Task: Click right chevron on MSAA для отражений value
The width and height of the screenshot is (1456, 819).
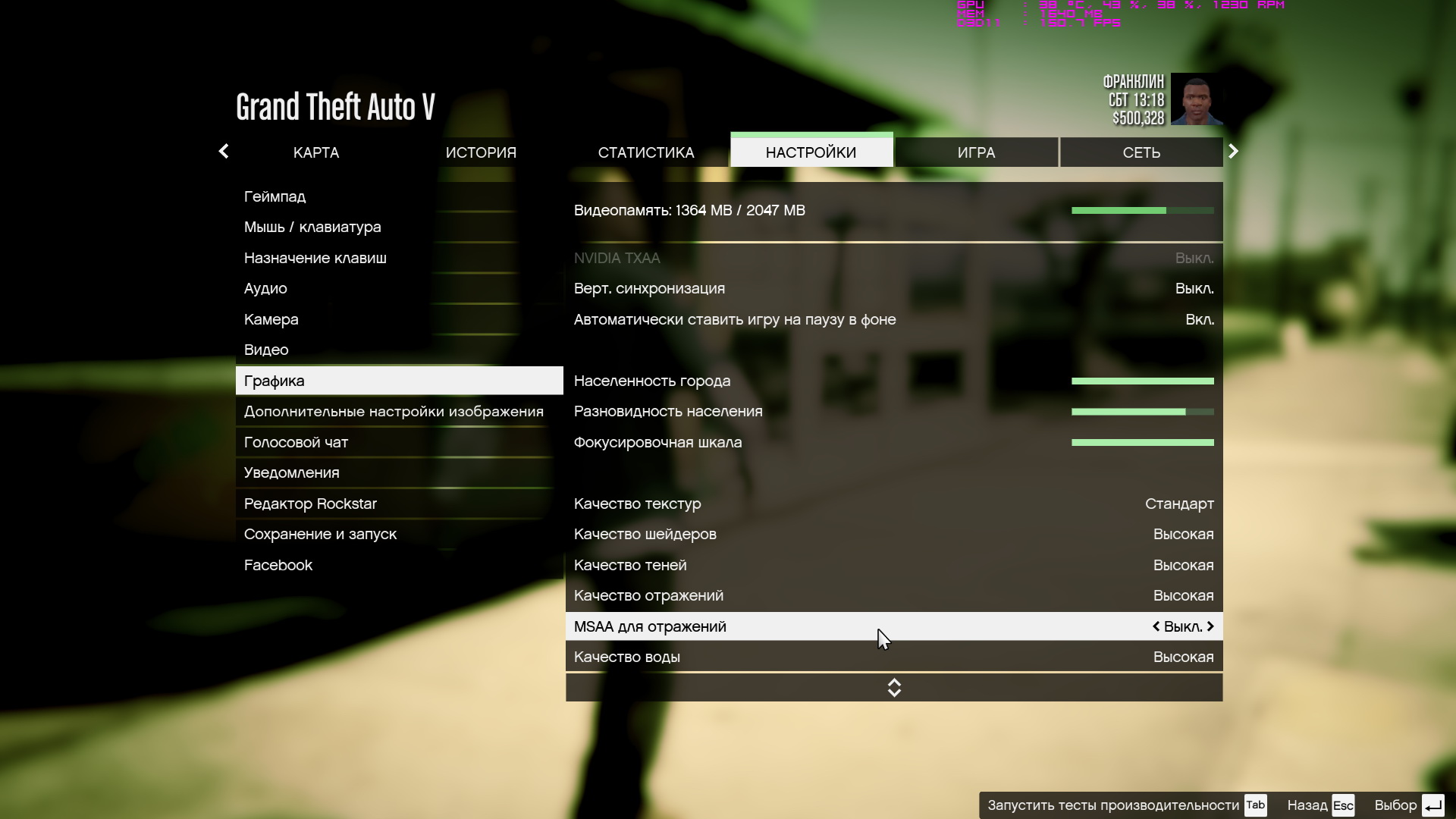Action: coord(1210,626)
